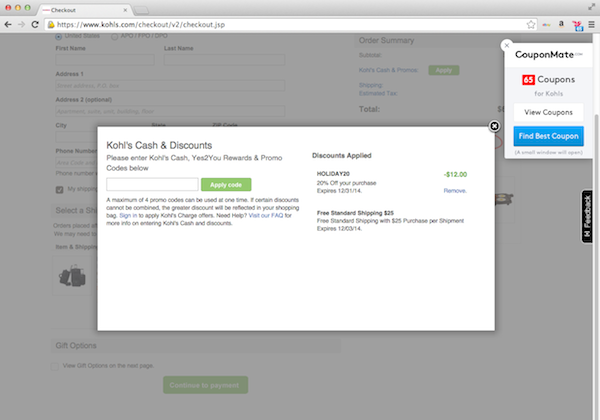Toggle fullscreen with the window corner arrow icon
This screenshot has height=420, width=600.
click(592, 7)
